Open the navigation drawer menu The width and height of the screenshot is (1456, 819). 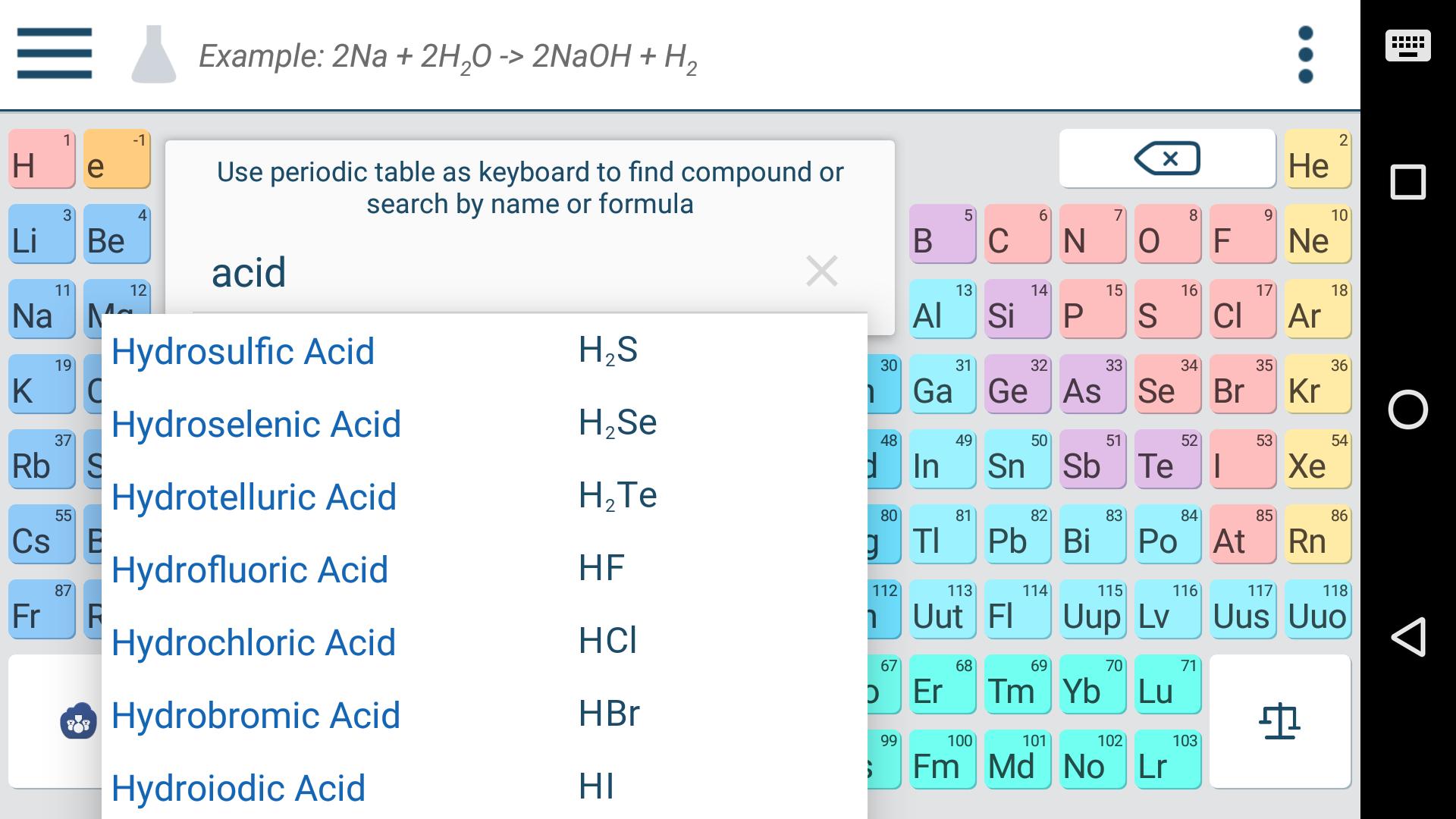[x=53, y=53]
